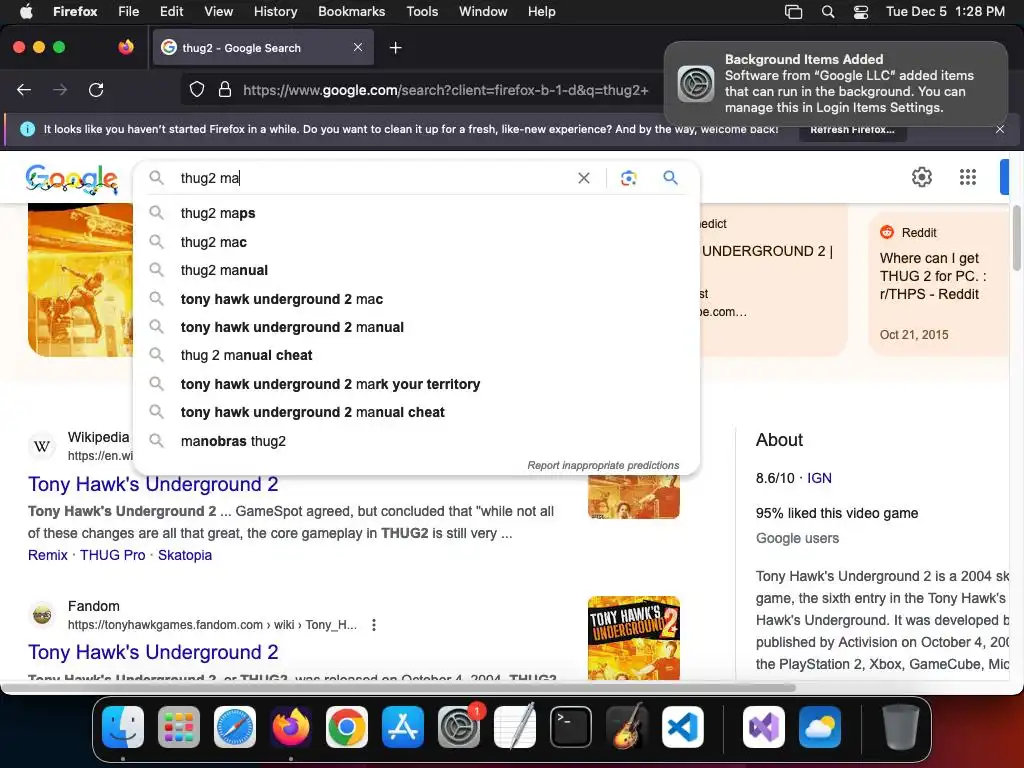Click the Background Items Added notification

(x=835, y=84)
